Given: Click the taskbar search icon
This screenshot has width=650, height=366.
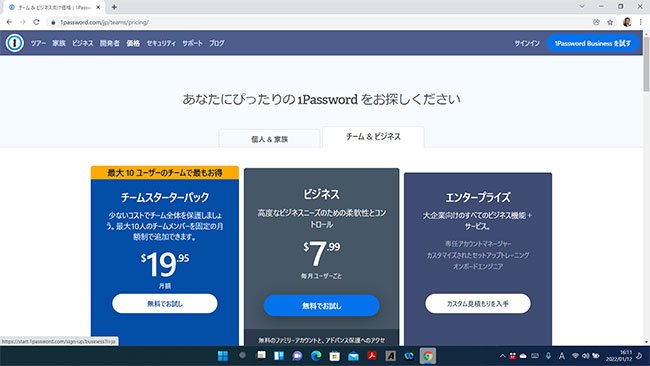Looking at the screenshot, I should tap(242, 355).
